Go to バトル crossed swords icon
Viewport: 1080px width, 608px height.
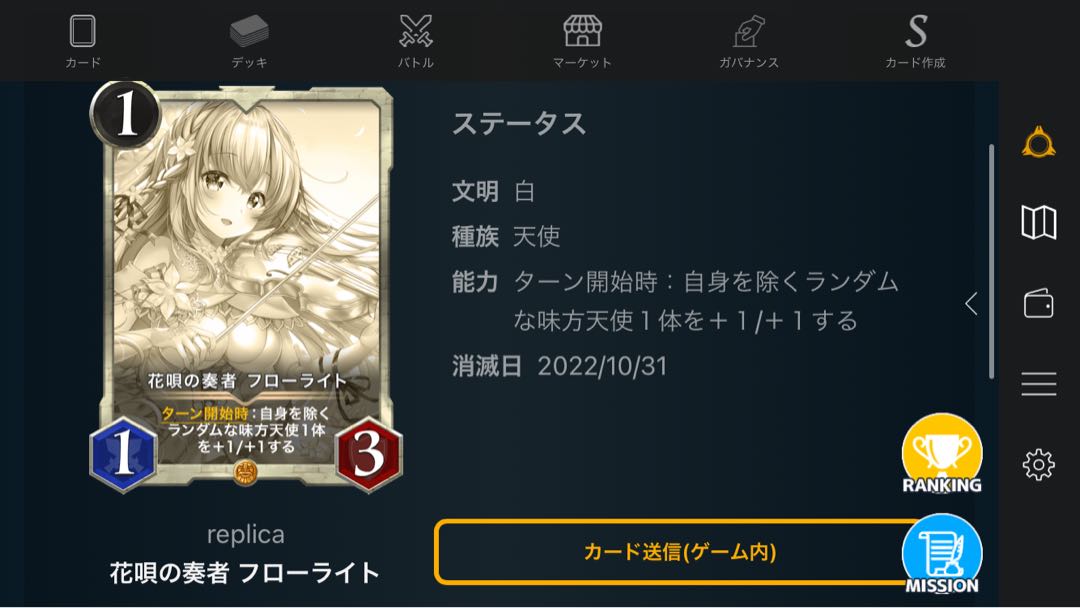click(416, 41)
